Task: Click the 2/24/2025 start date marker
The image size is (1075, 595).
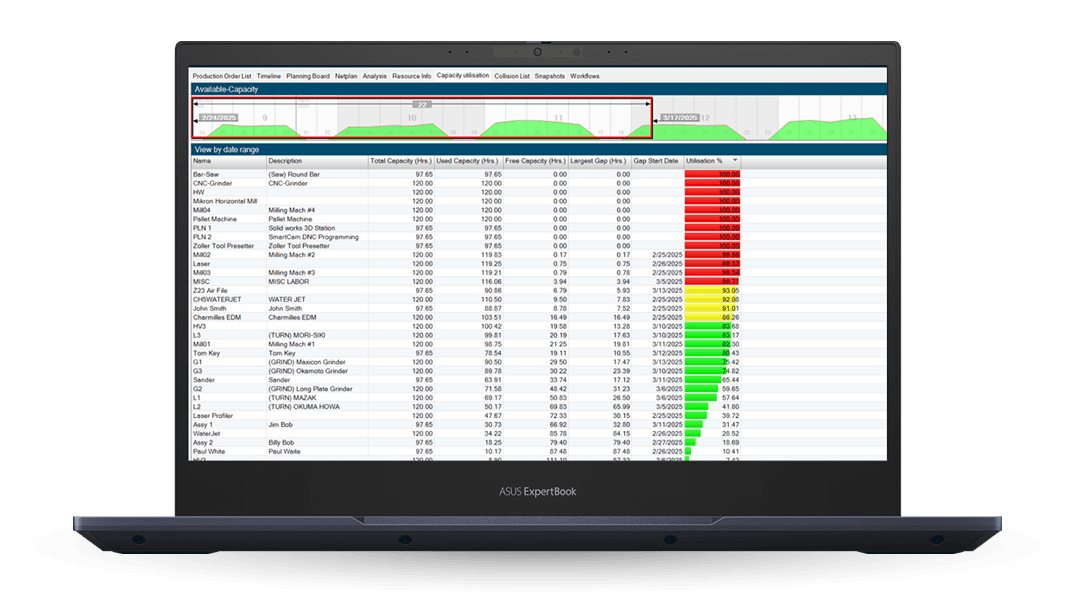Action: click(x=216, y=117)
